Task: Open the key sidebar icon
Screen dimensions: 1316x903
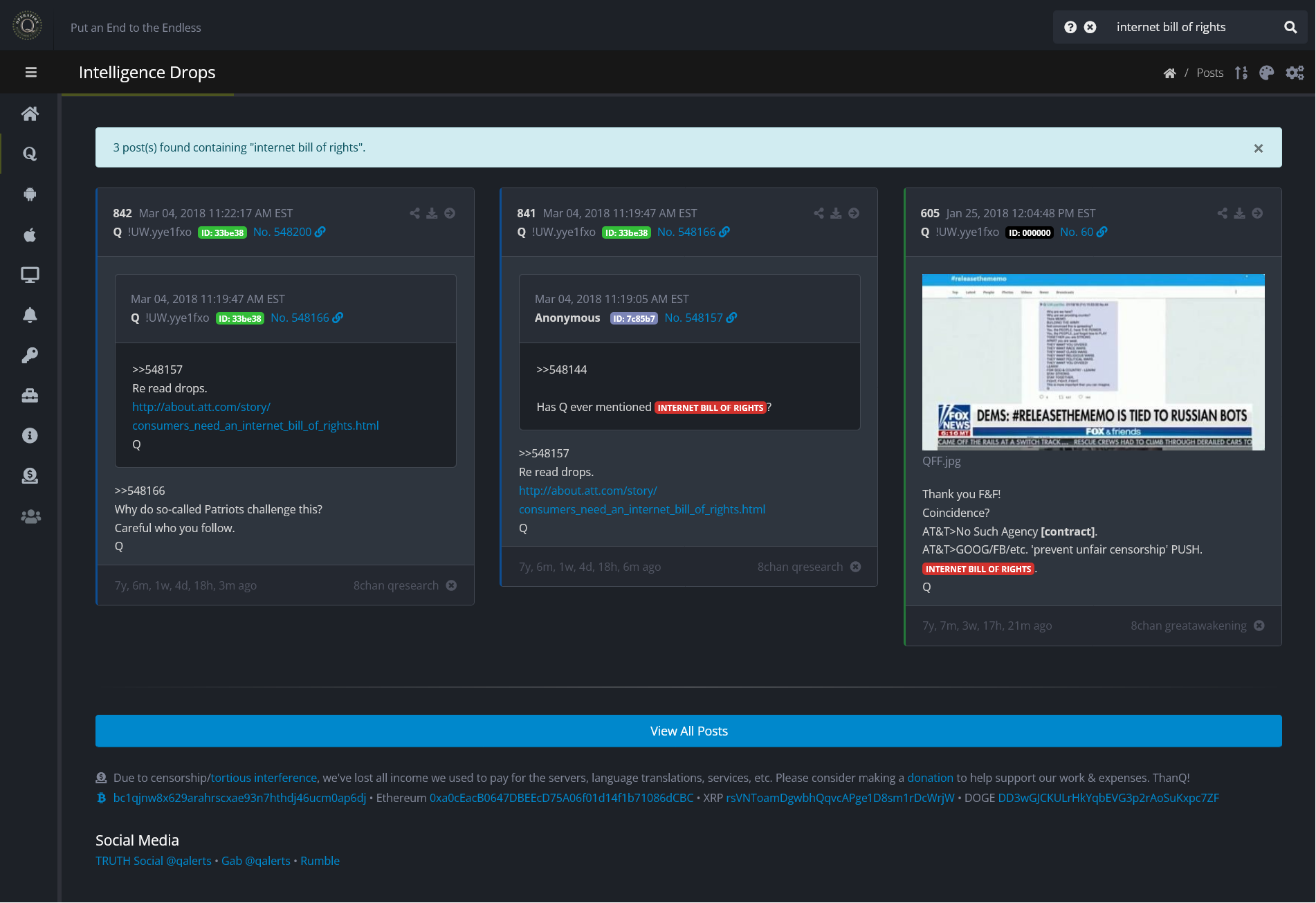Action: 30,355
